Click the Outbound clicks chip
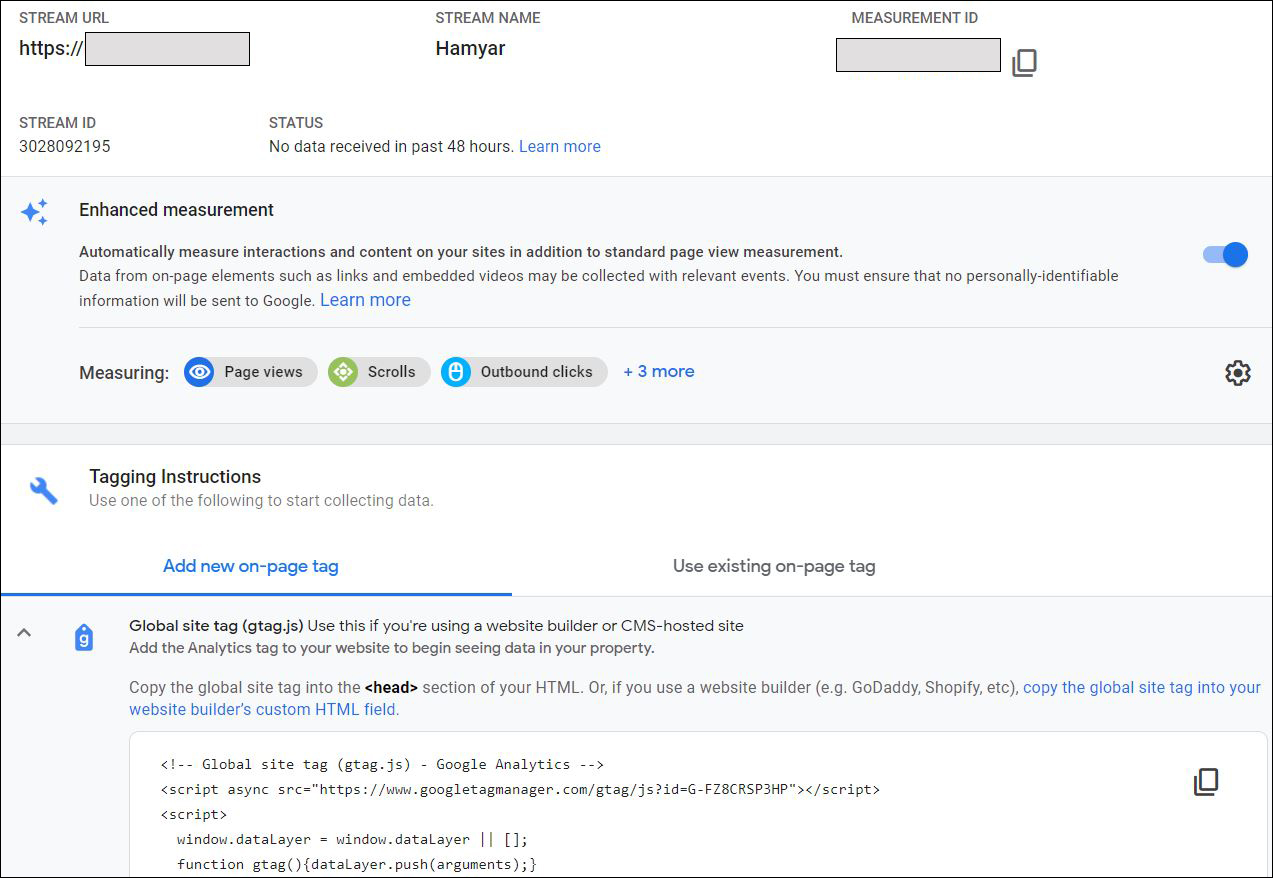The image size is (1273, 878). click(x=524, y=372)
